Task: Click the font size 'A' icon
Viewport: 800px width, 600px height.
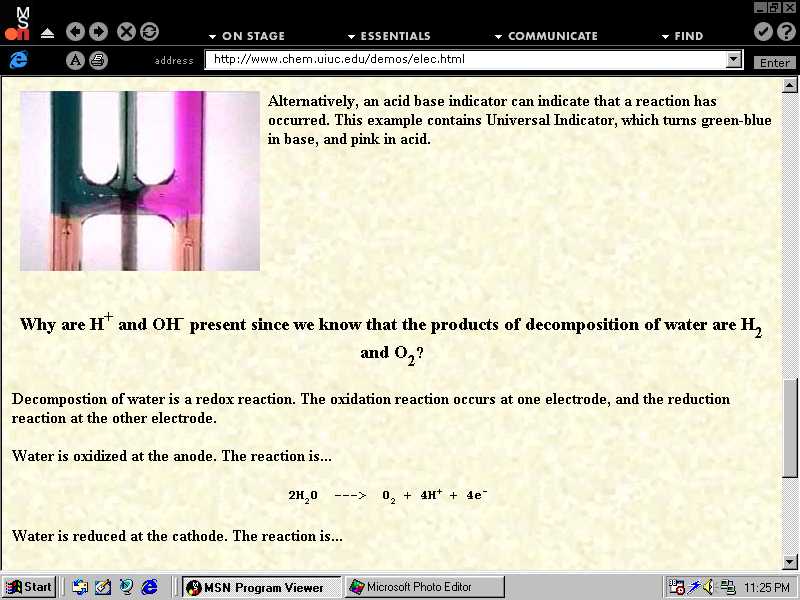Action: (x=75, y=60)
